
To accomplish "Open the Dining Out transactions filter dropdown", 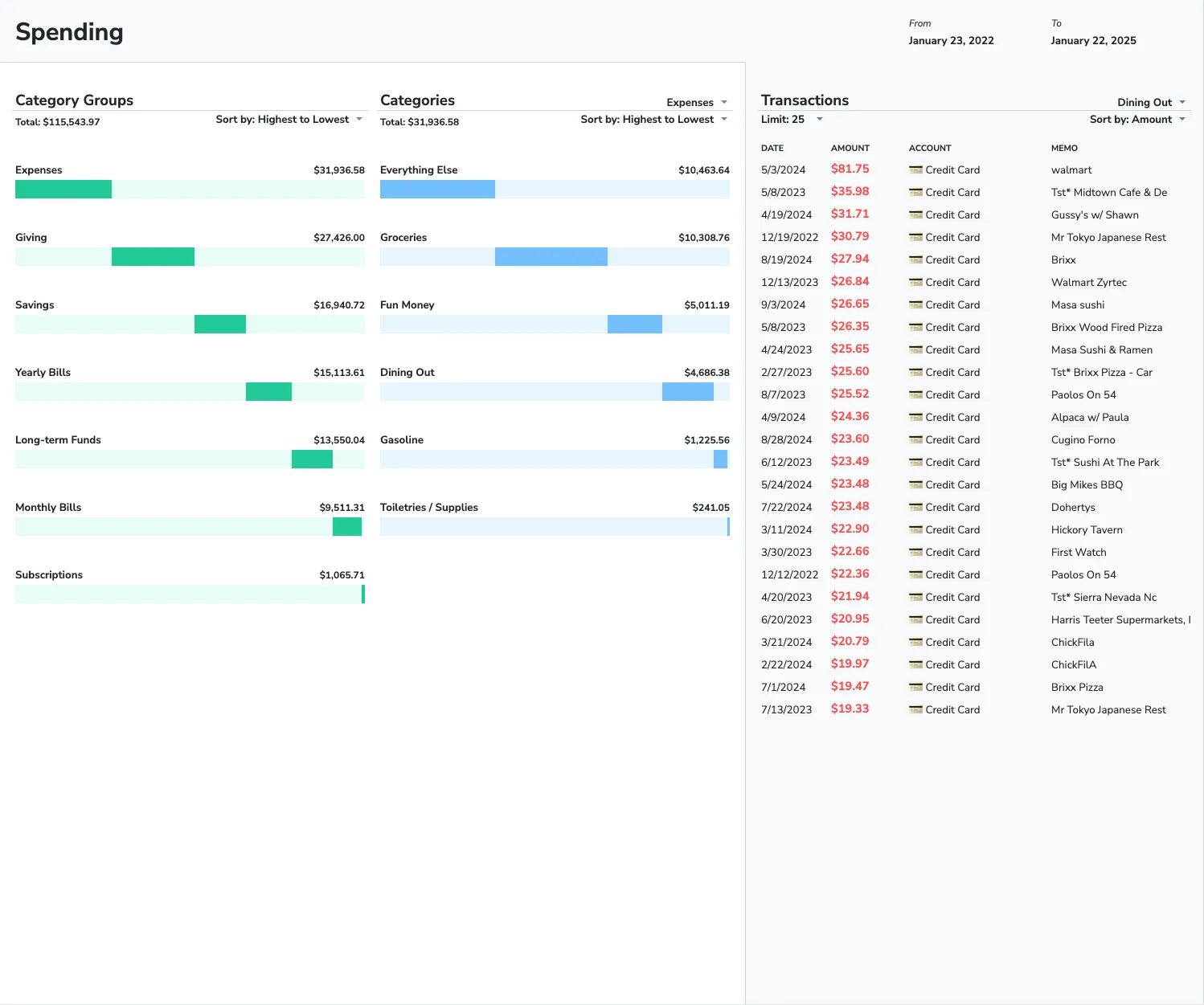I will click(x=1151, y=102).
